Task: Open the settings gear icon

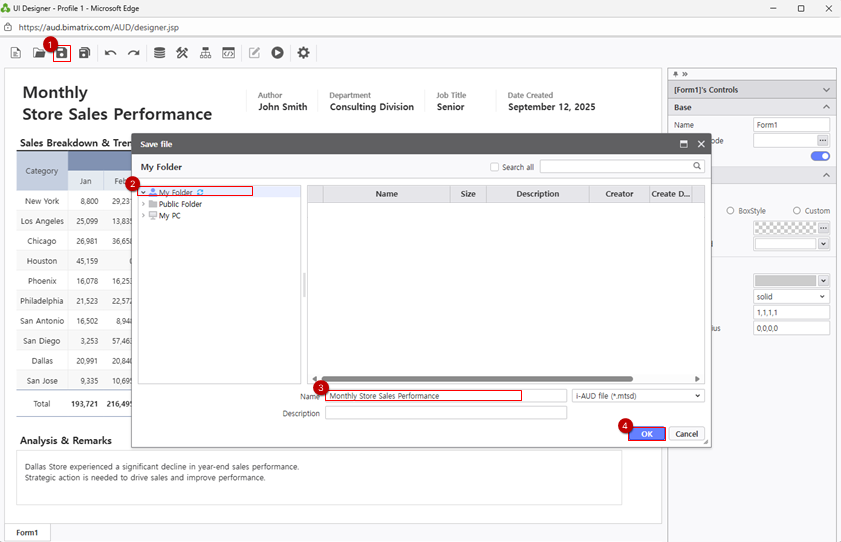Action: point(304,53)
